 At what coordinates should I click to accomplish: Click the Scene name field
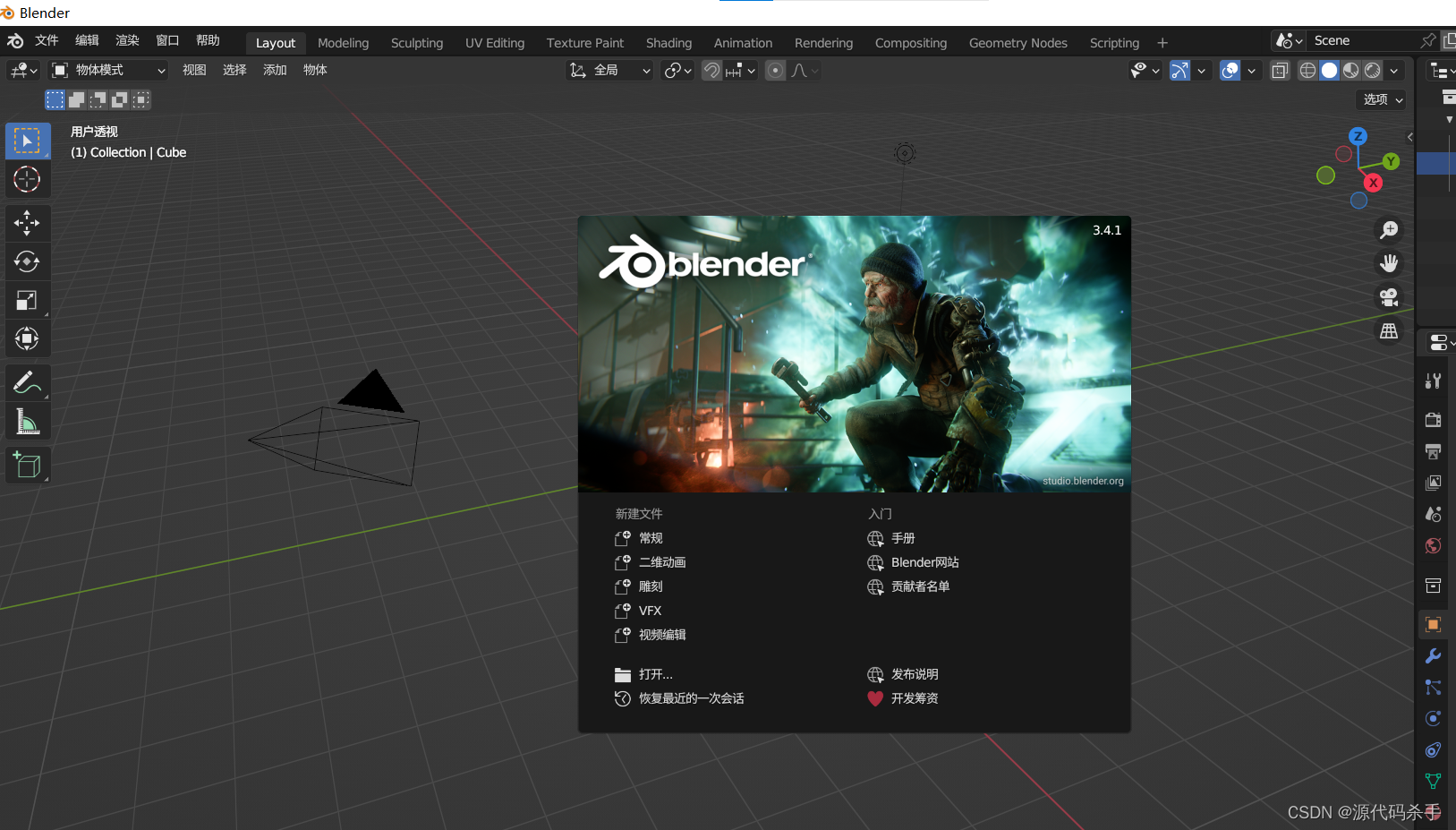pos(1364,41)
